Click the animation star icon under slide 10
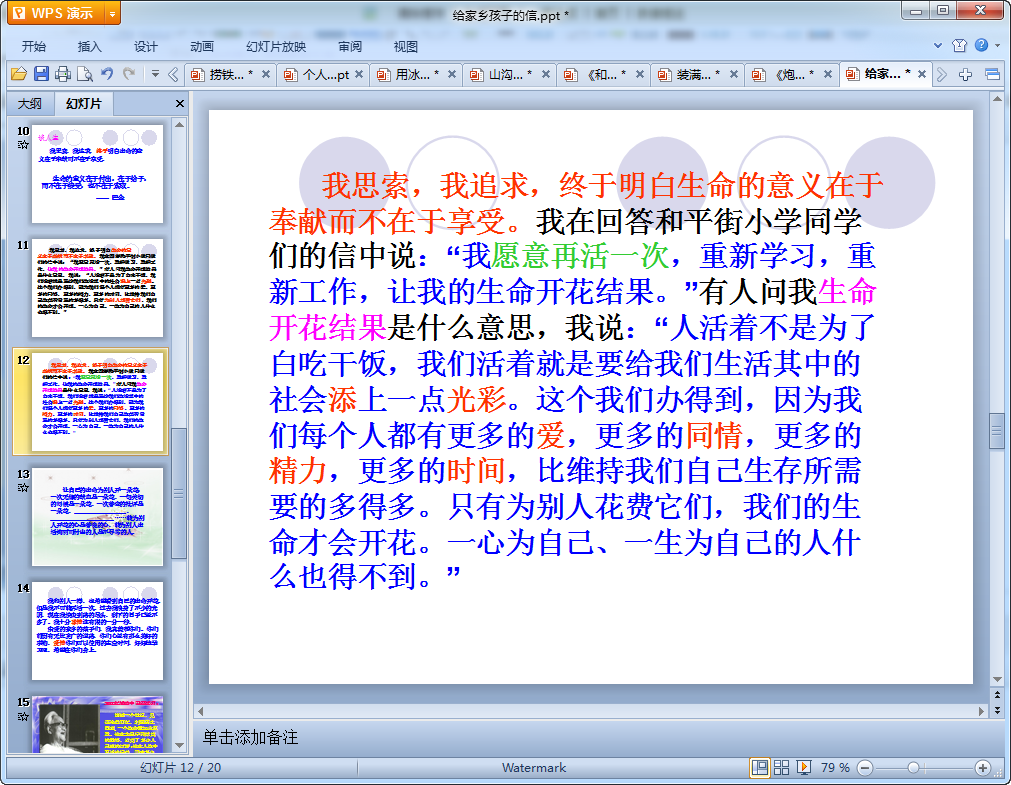This screenshot has height=785, width=1011. coord(23,144)
